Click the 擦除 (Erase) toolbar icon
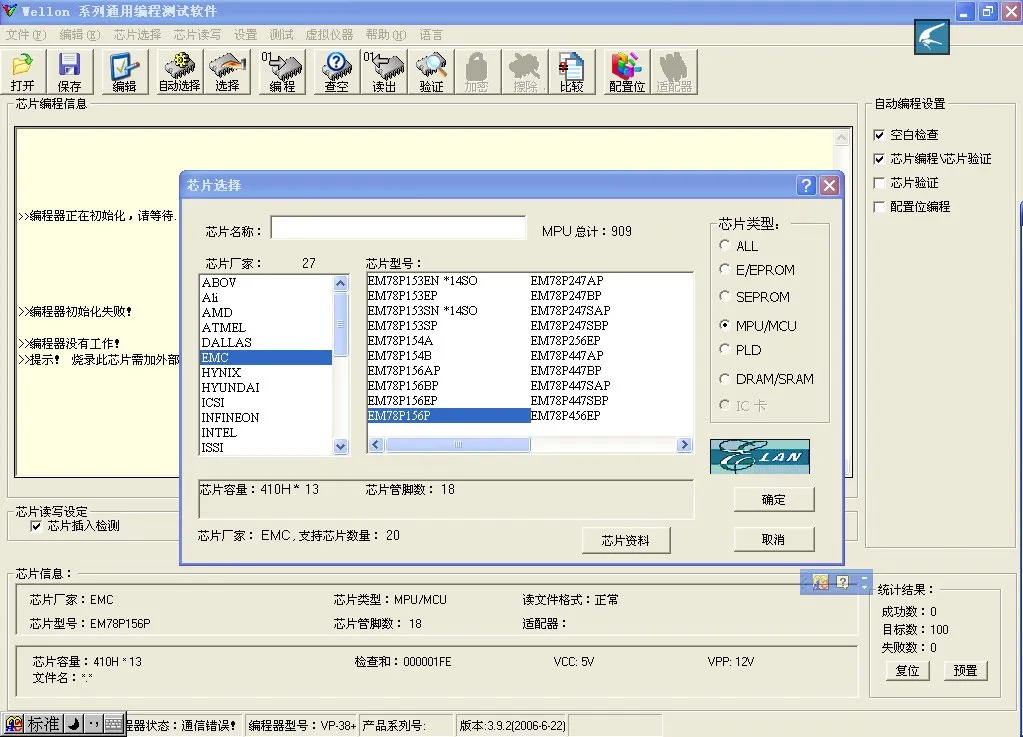 click(x=525, y=72)
